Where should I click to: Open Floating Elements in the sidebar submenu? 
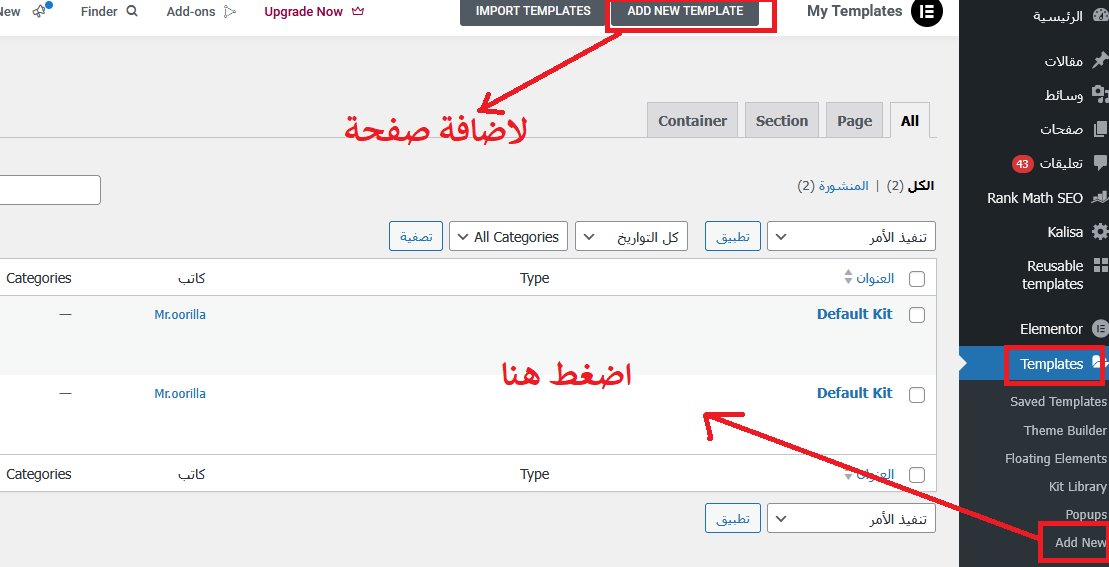(1056, 458)
